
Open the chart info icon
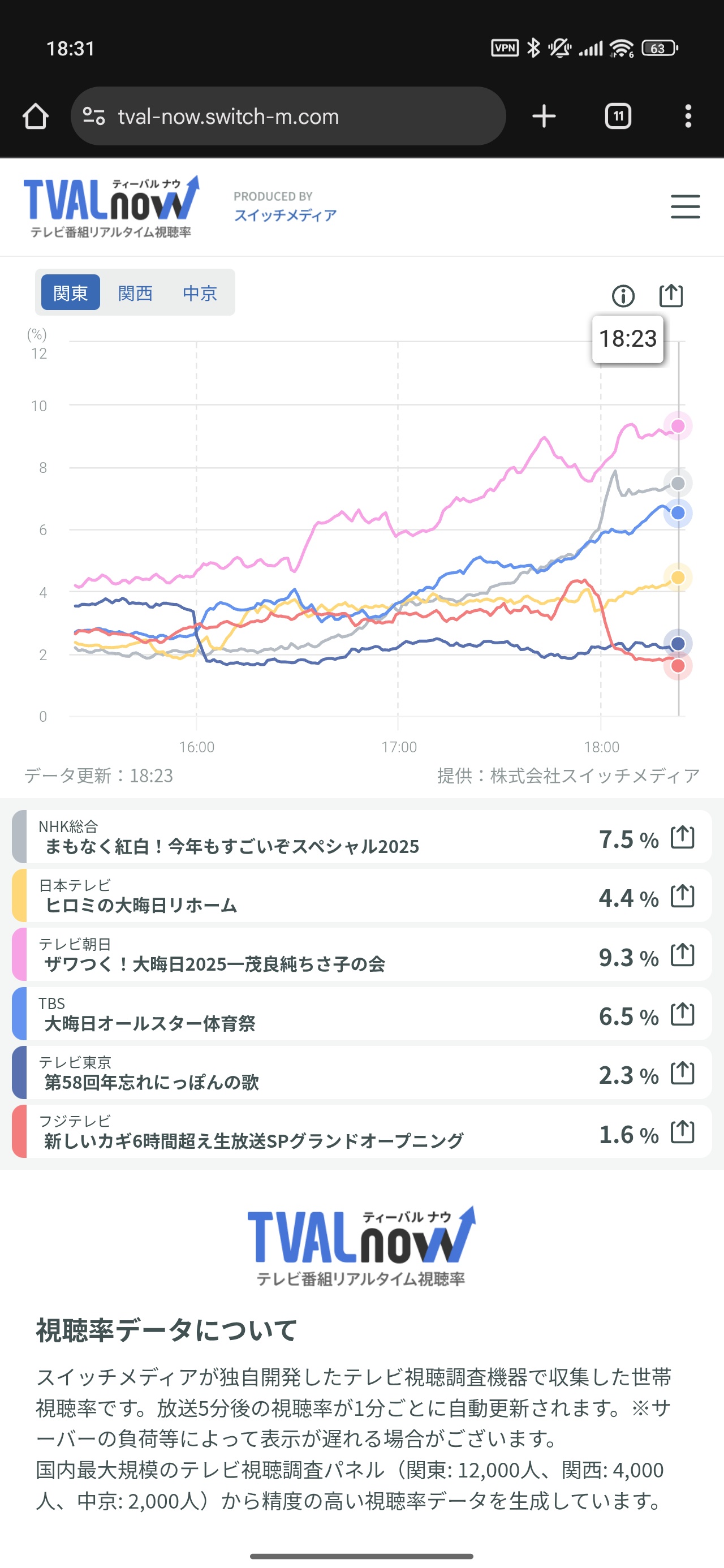click(x=623, y=296)
